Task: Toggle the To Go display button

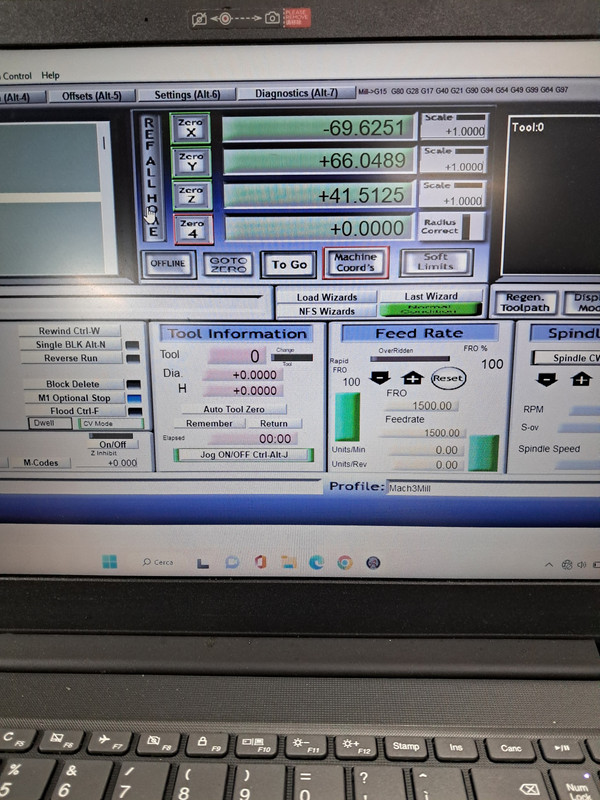Action: click(289, 264)
